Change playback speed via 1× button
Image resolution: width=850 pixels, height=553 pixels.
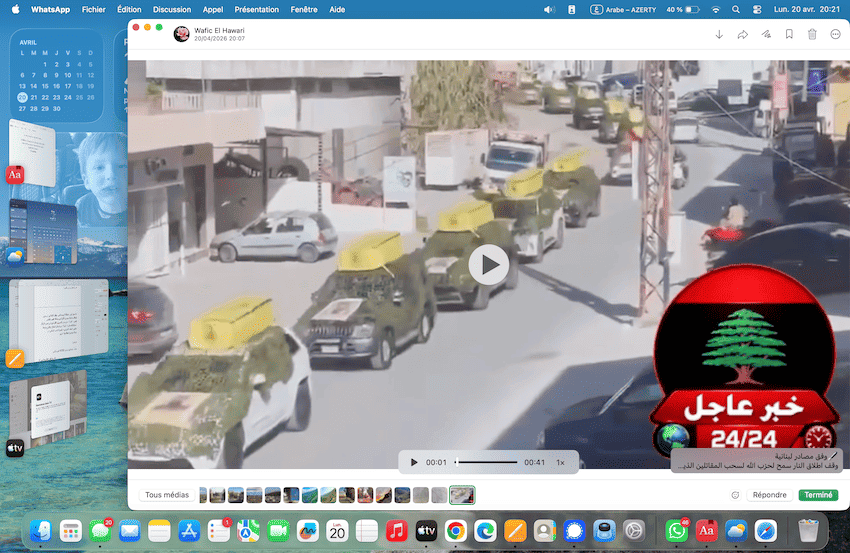560,463
